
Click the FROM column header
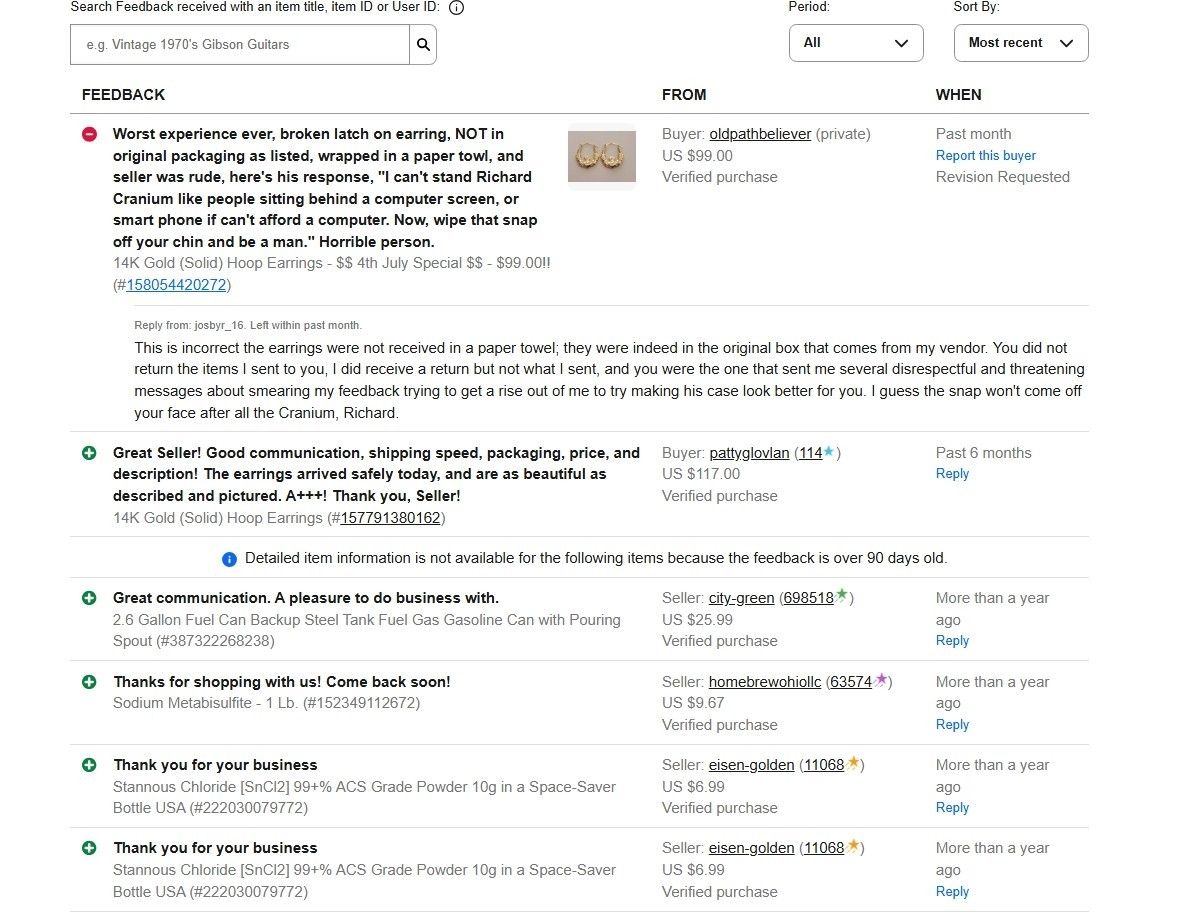[x=684, y=95]
